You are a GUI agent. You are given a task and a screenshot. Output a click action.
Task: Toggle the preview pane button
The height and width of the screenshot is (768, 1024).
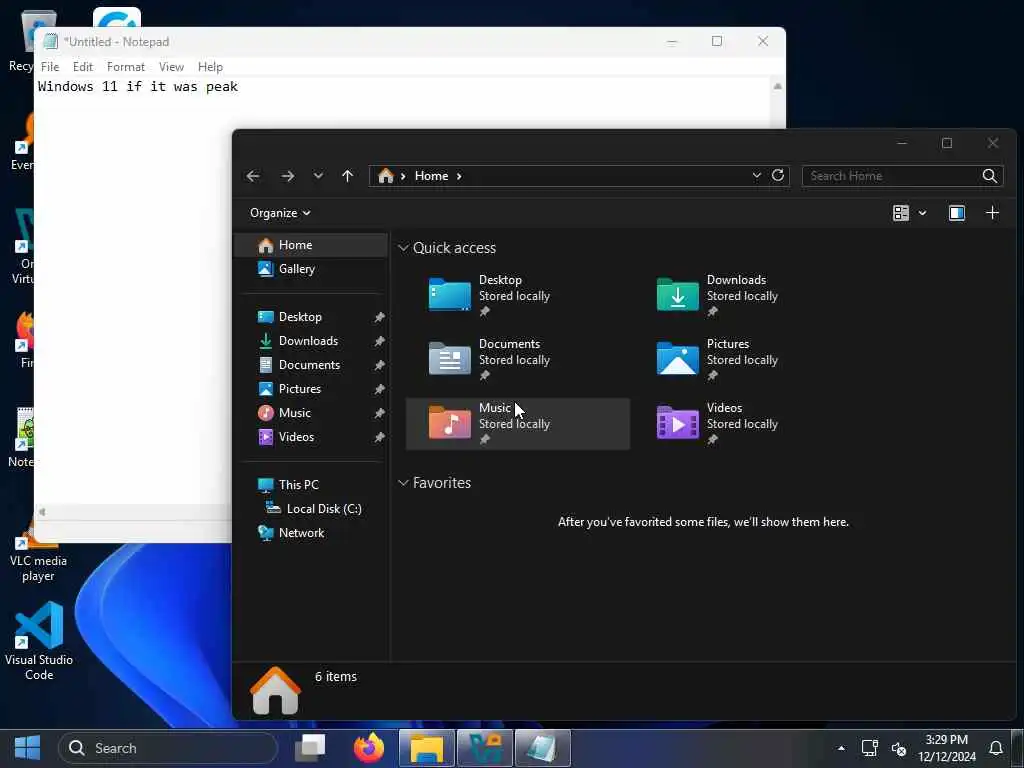click(x=957, y=213)
